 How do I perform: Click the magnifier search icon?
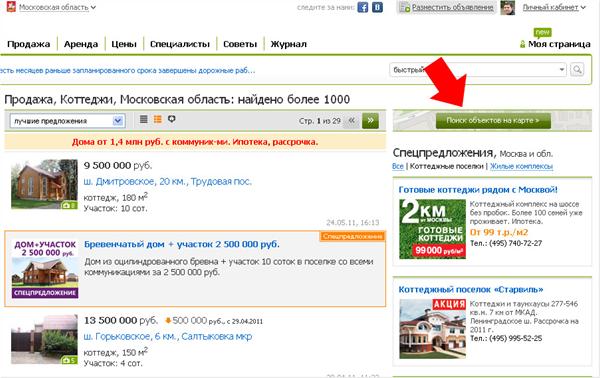(x=577, y=70)
